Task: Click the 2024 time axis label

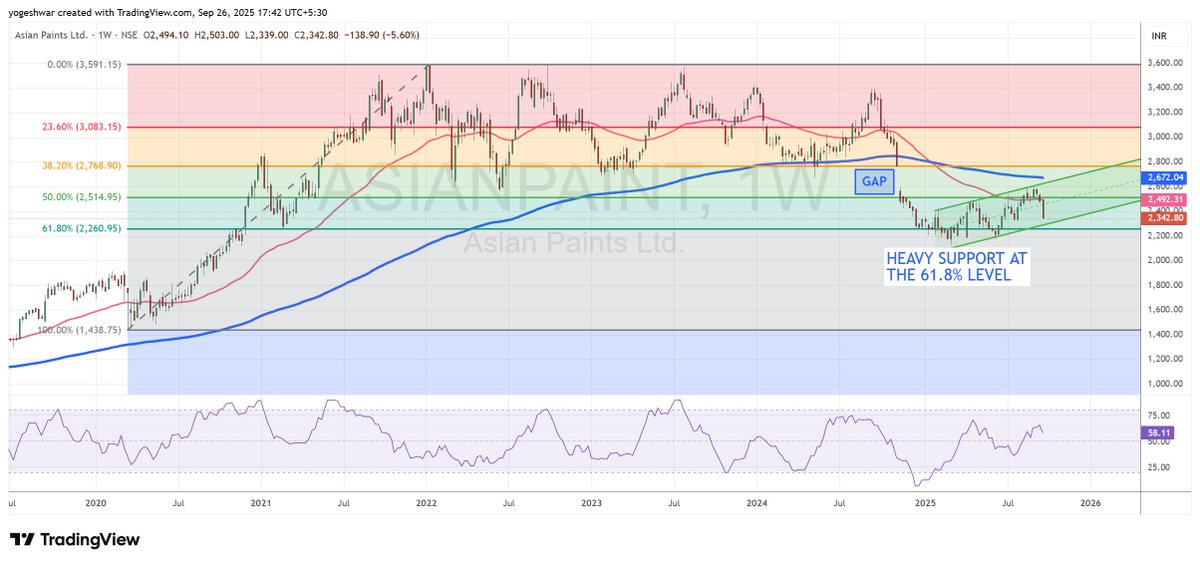Action: (757, 505)
